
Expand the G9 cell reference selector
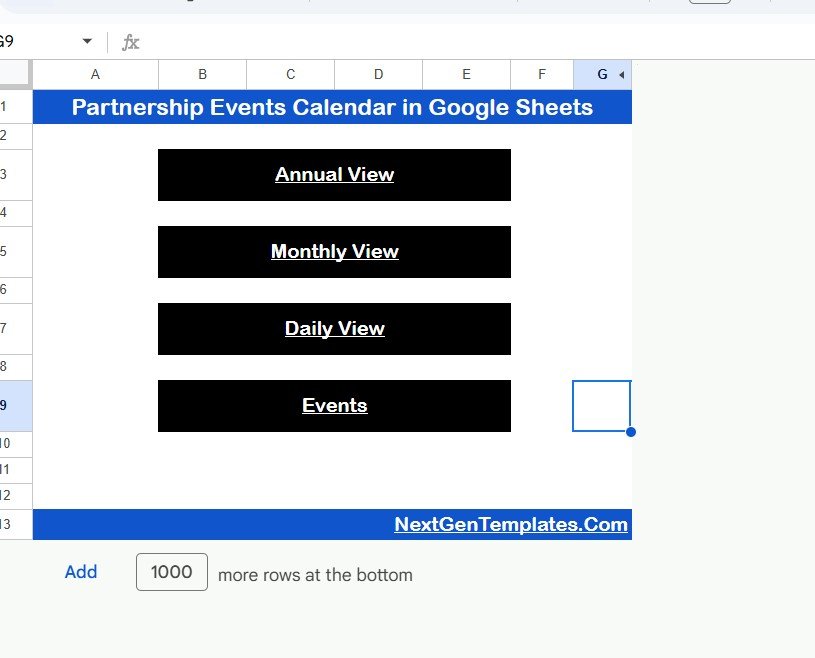tap(86, 41)
